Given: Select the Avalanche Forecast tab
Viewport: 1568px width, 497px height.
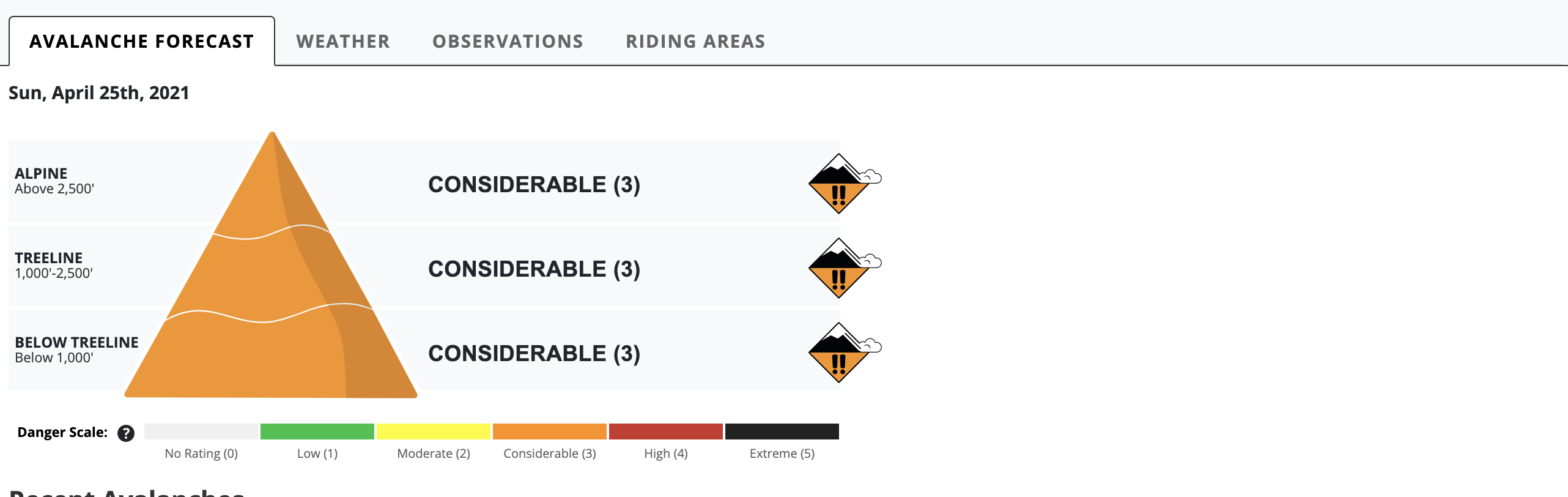Looking at the screenshot, I should (x=142, y=41).
